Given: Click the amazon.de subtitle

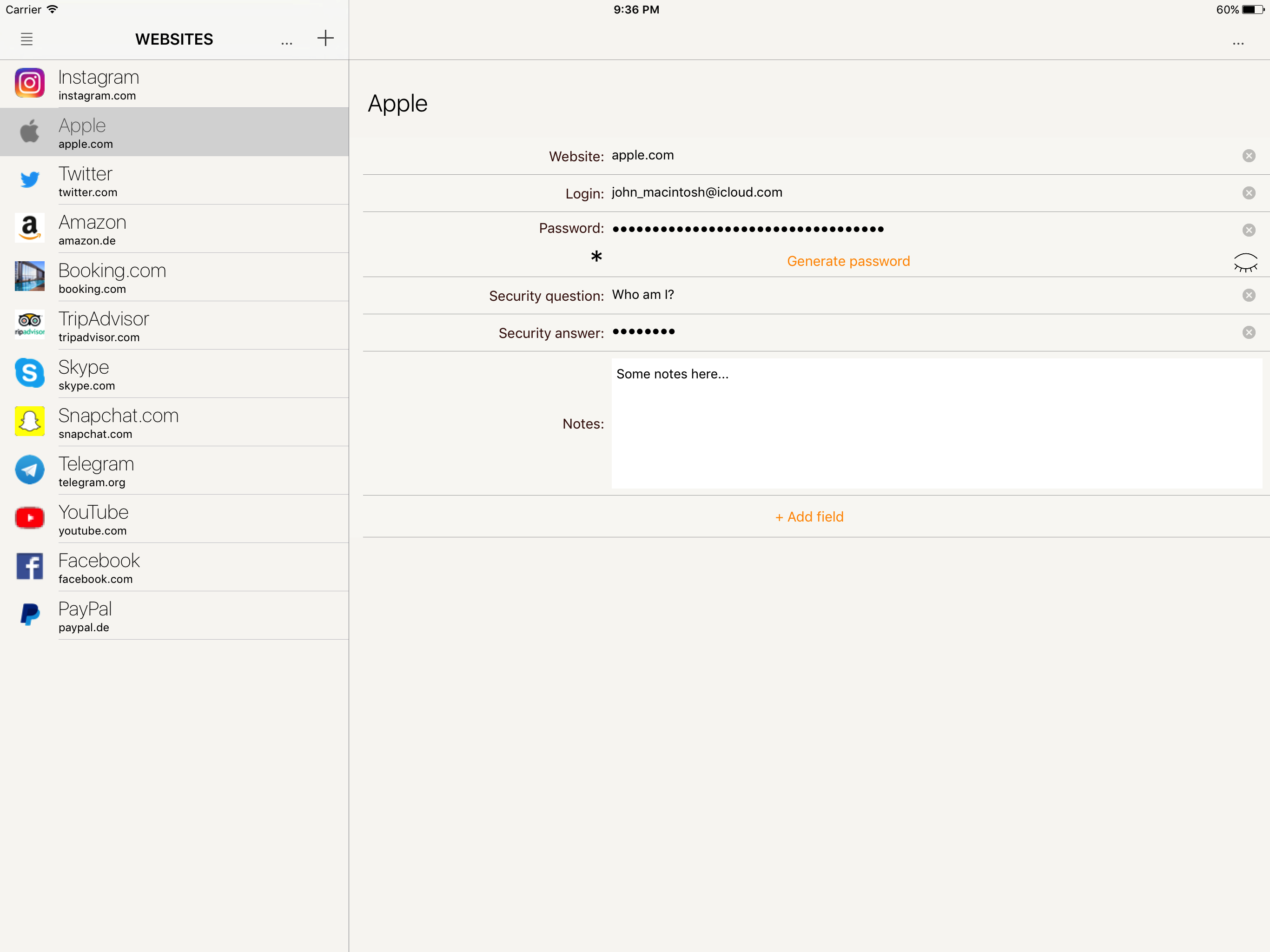Looking at the screenshot, I should coord(87,241).
